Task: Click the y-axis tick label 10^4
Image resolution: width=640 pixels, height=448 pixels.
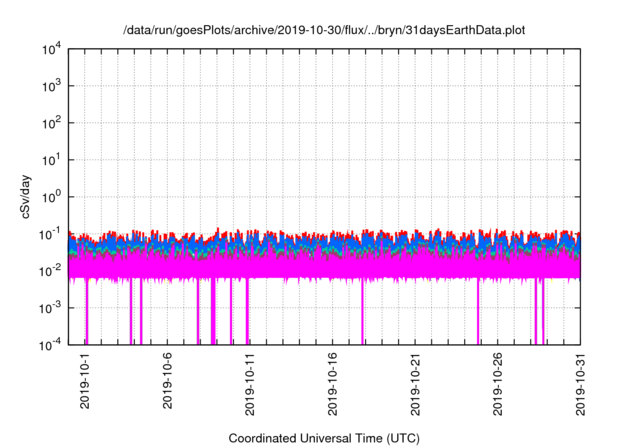Action: [x=51, y=50]
